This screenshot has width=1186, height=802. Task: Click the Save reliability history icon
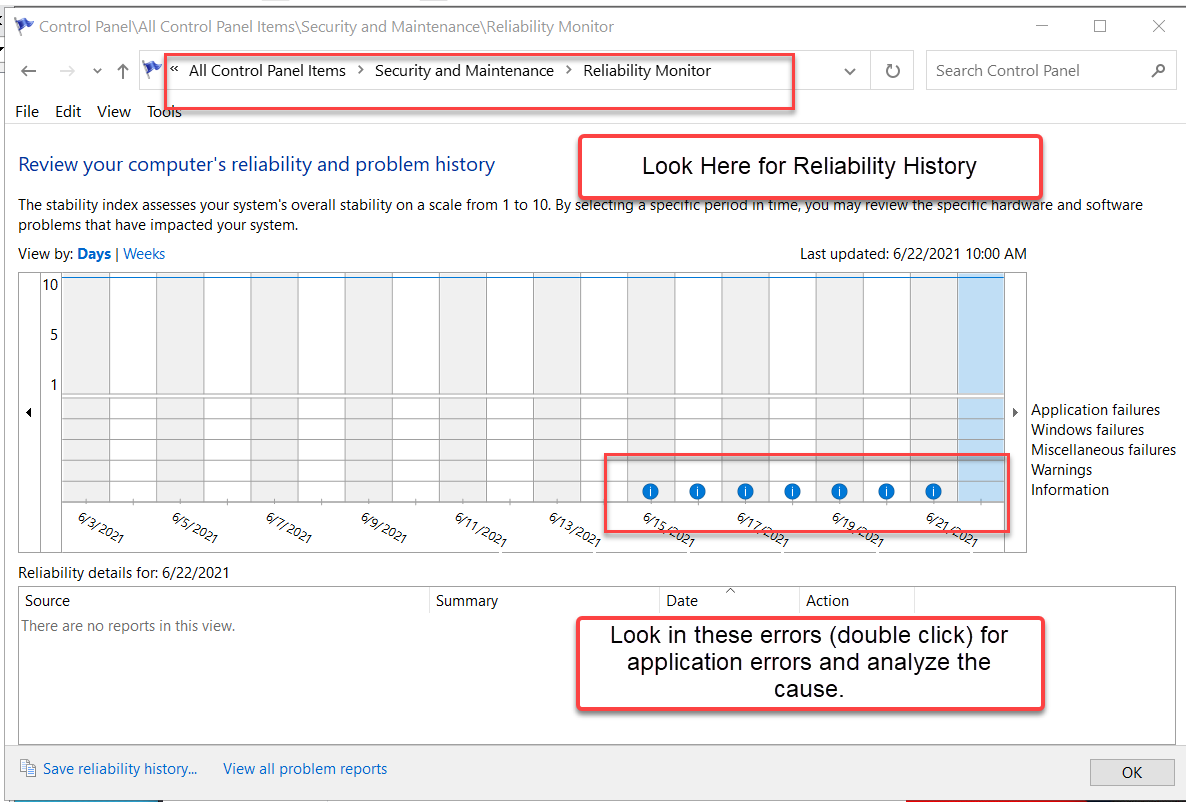tap(30, 768)
